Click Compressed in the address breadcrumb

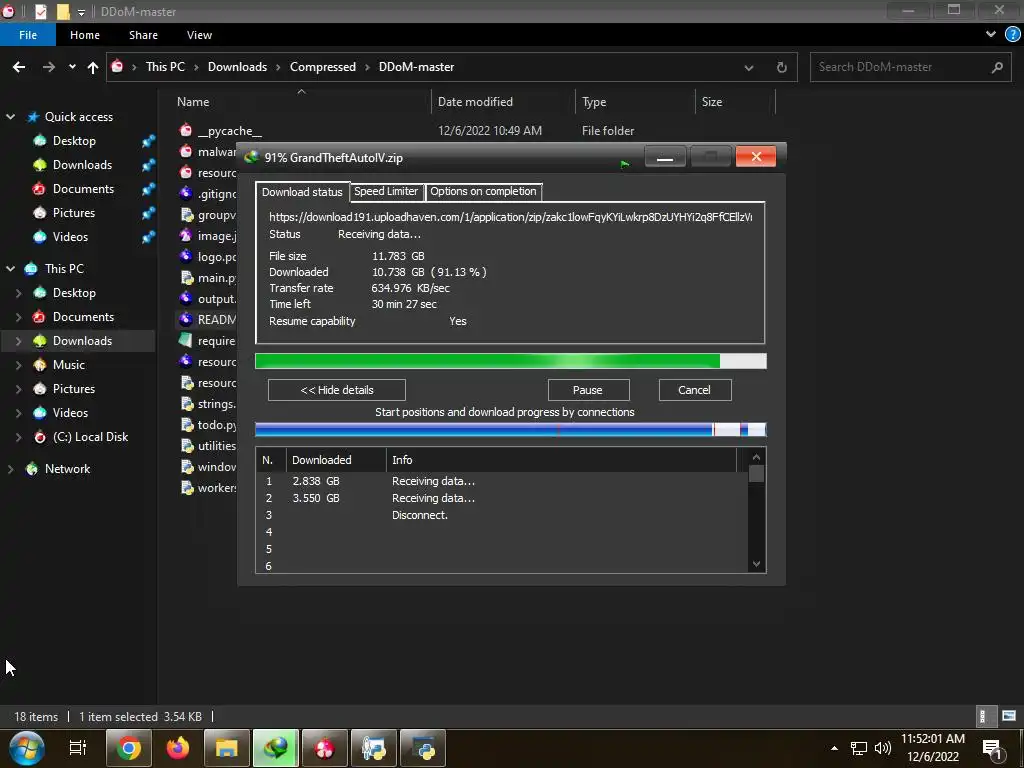[x=323, y=67]
